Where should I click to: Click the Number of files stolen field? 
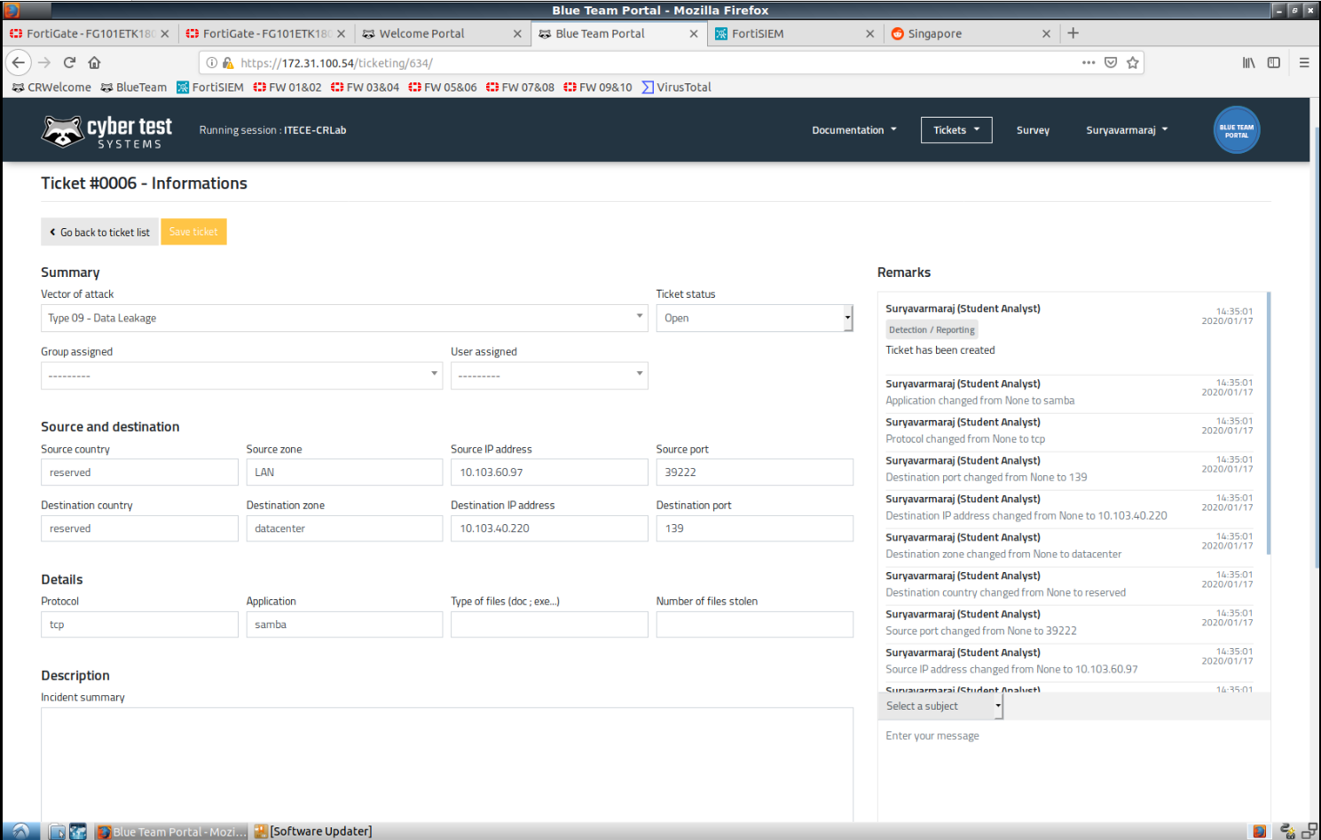pyautogui.click(x=755, y=624)
